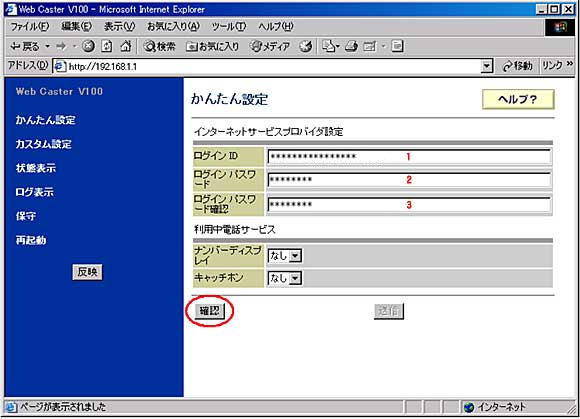Click the 移動 (Go) button
This screenshot has width=580, height=419.
click(x=518, y=66)
